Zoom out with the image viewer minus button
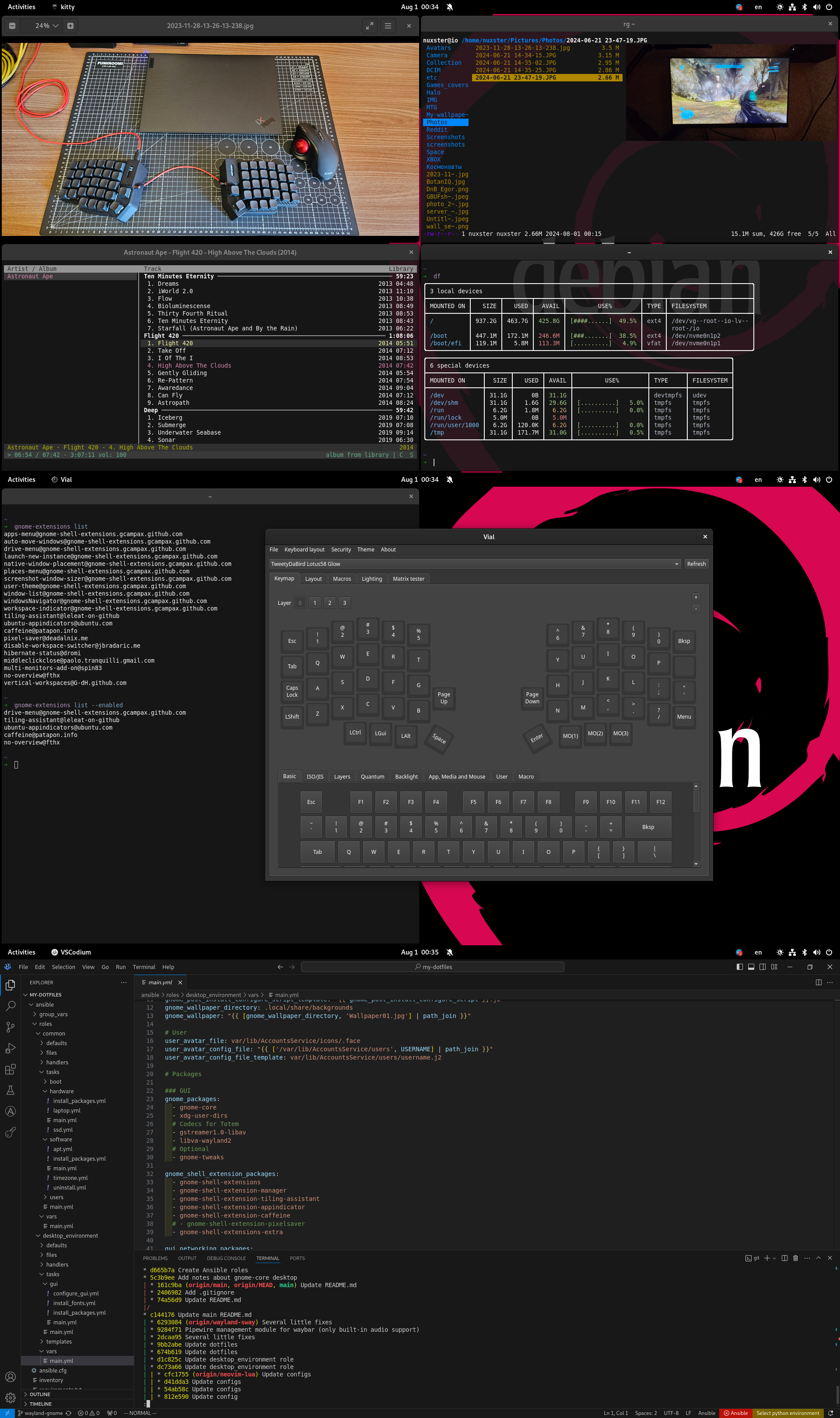Viewport: 840px width, 1418px height. (12, 25)
